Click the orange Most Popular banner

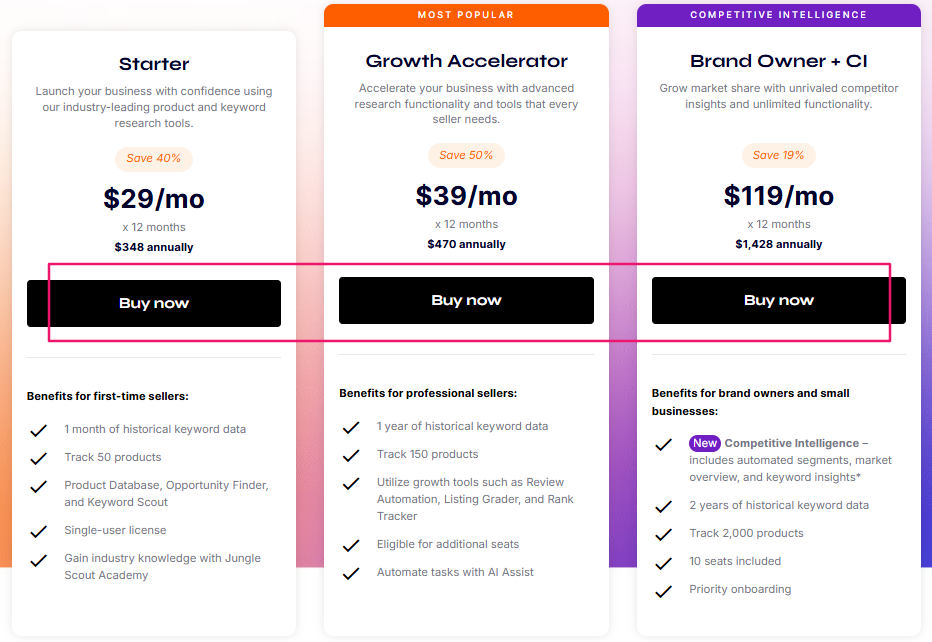[x=466, y=15]
